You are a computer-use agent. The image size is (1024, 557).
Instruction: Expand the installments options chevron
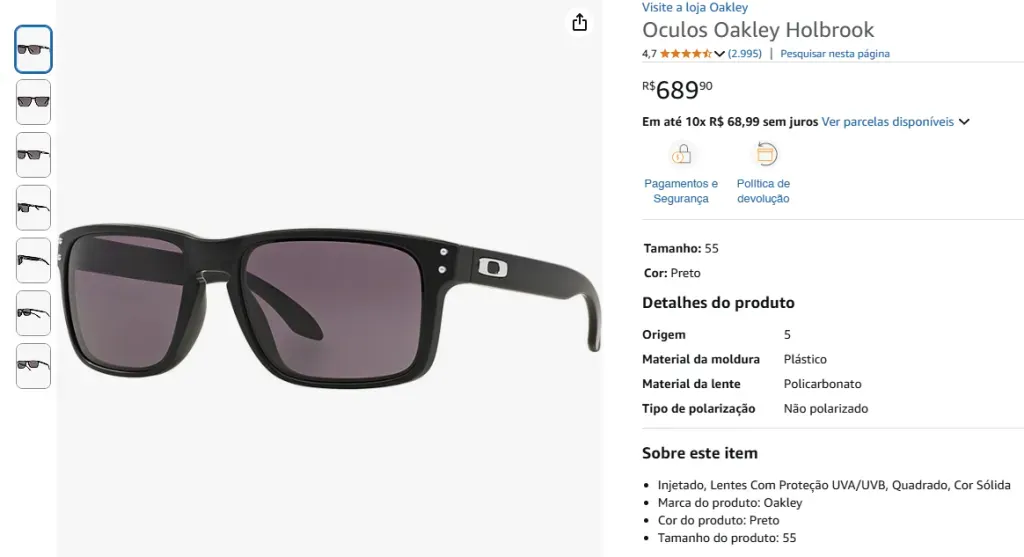pyautogui.click(x=964, y=122)
